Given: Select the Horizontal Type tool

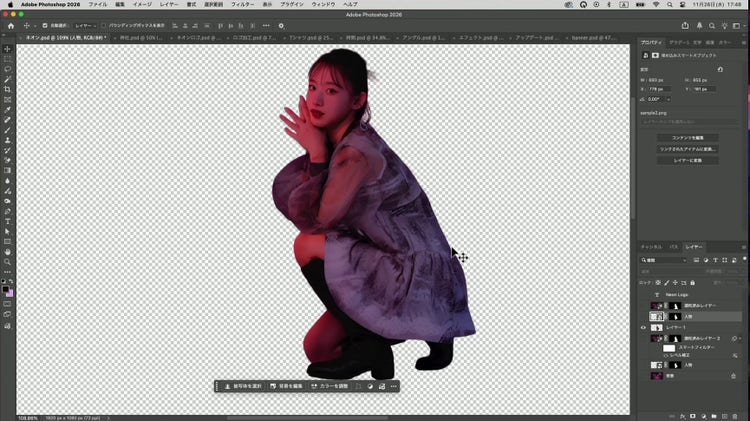Looking at the screenshot, I should pos(8,221).
